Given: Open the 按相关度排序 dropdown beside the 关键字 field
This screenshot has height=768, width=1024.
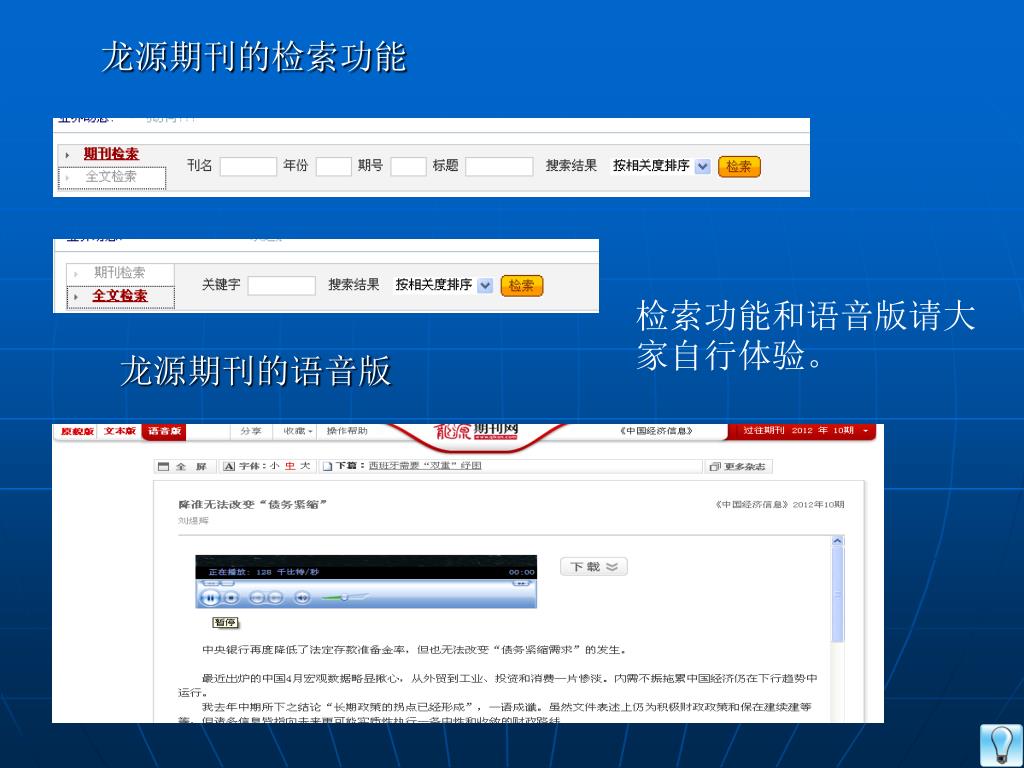Looking at the screenshot, I should click(x=443, y=285).
